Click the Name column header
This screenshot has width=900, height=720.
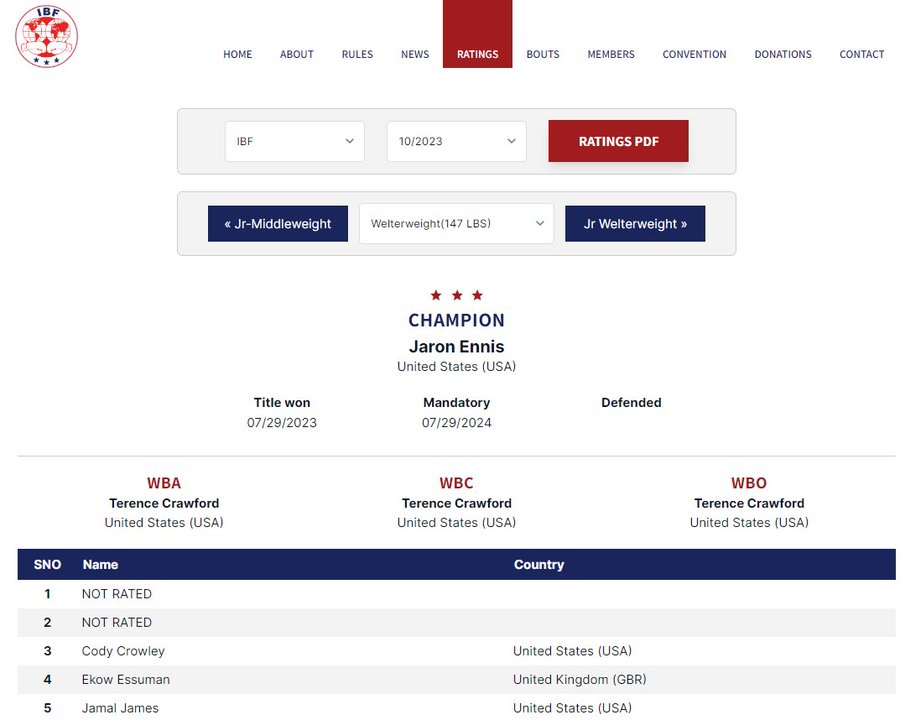pos(100,564)
